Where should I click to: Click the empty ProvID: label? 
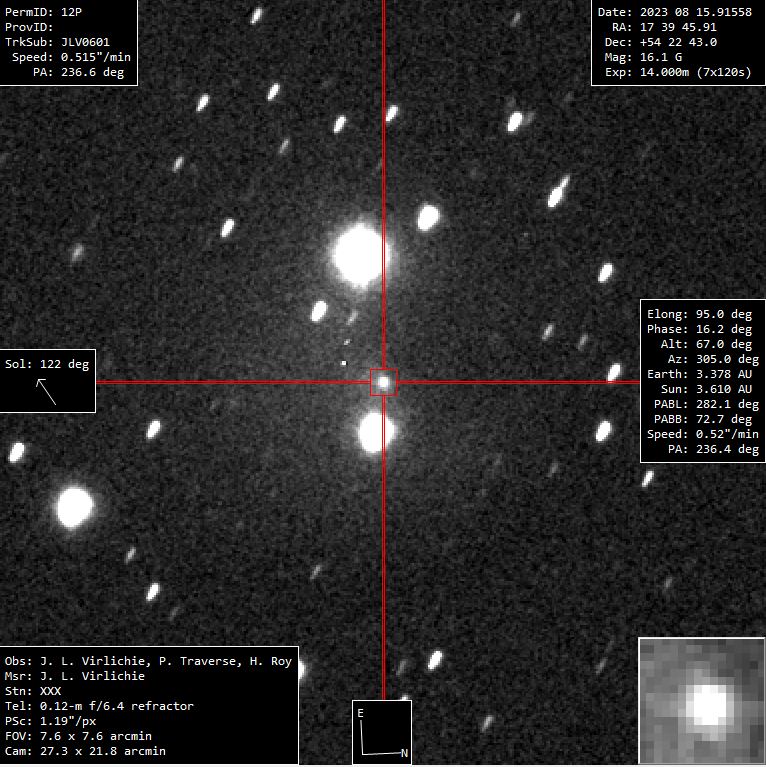[29, 27]
